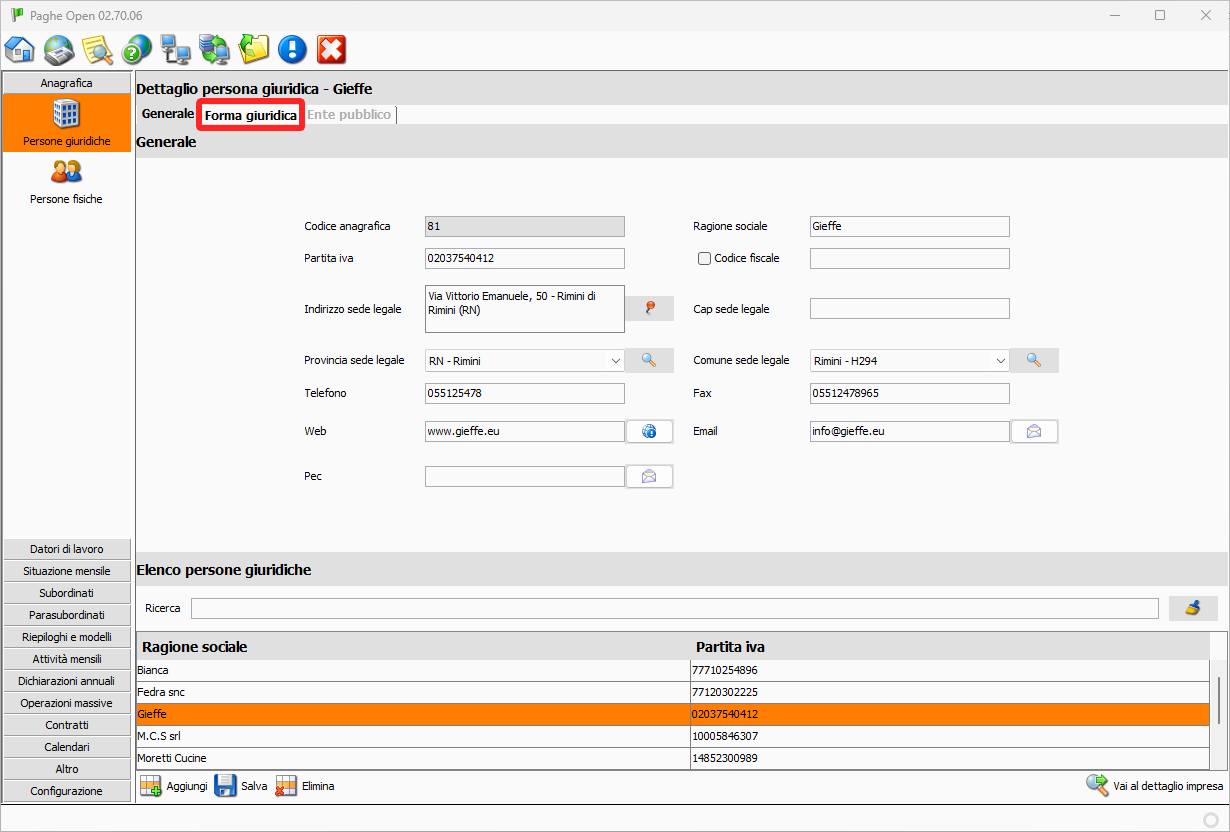This screenshot has width=1230, height=832.
Task: Click Vai al dettaglio impresa
Action: (1155, 786)
